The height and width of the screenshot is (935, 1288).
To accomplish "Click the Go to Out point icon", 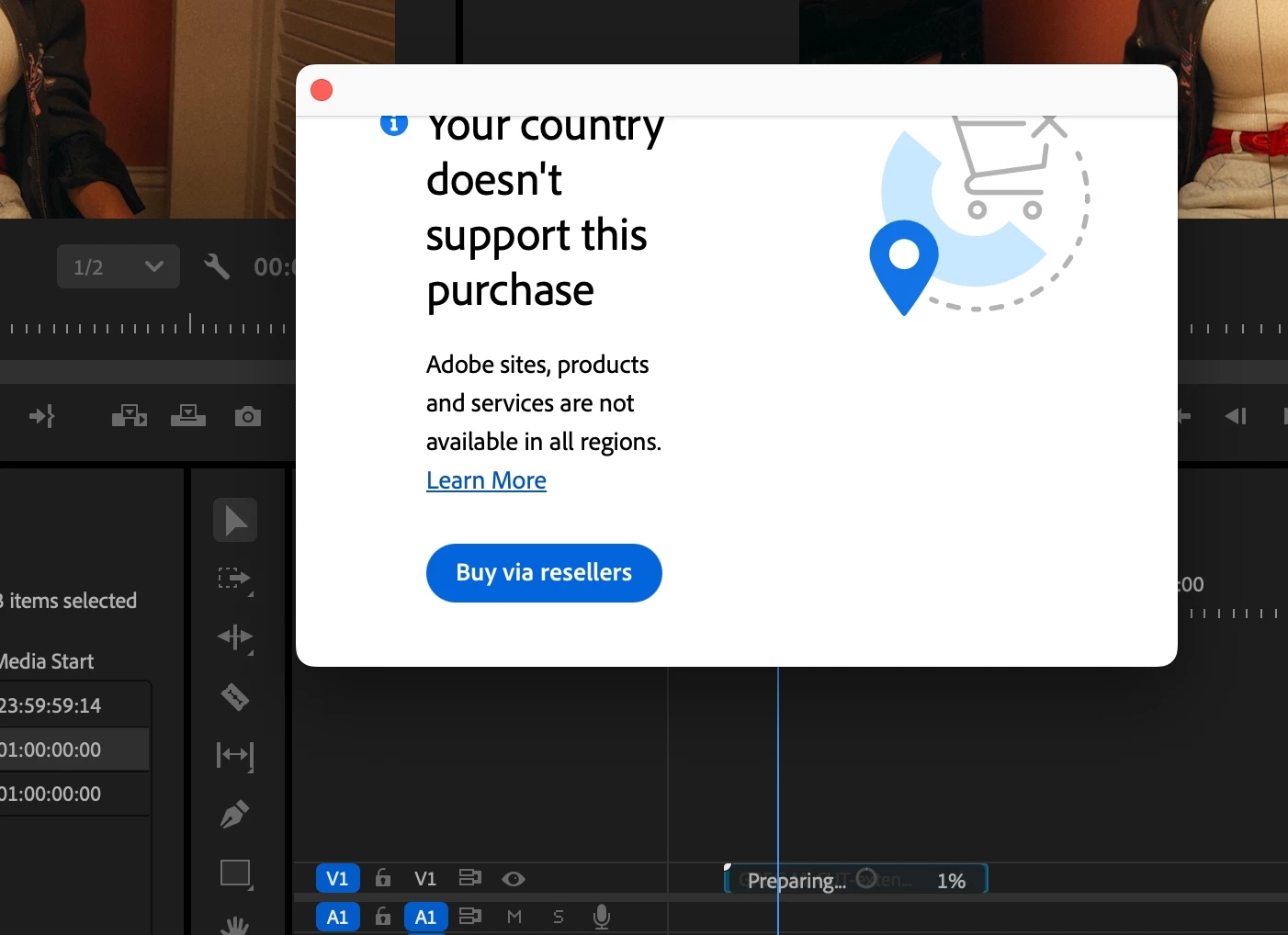I will tap(42, 417).
